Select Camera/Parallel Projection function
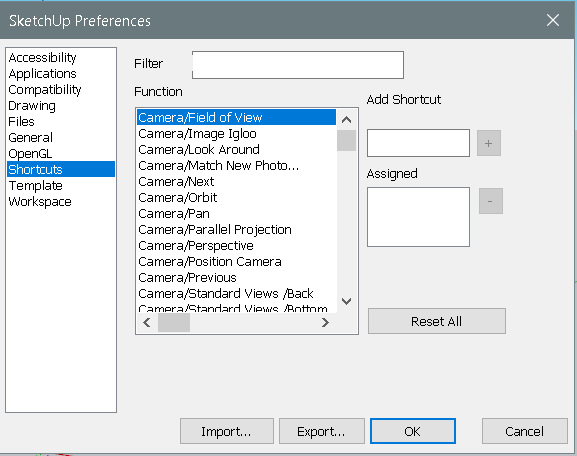Viewport: 577px width, 456px height. 236,230
